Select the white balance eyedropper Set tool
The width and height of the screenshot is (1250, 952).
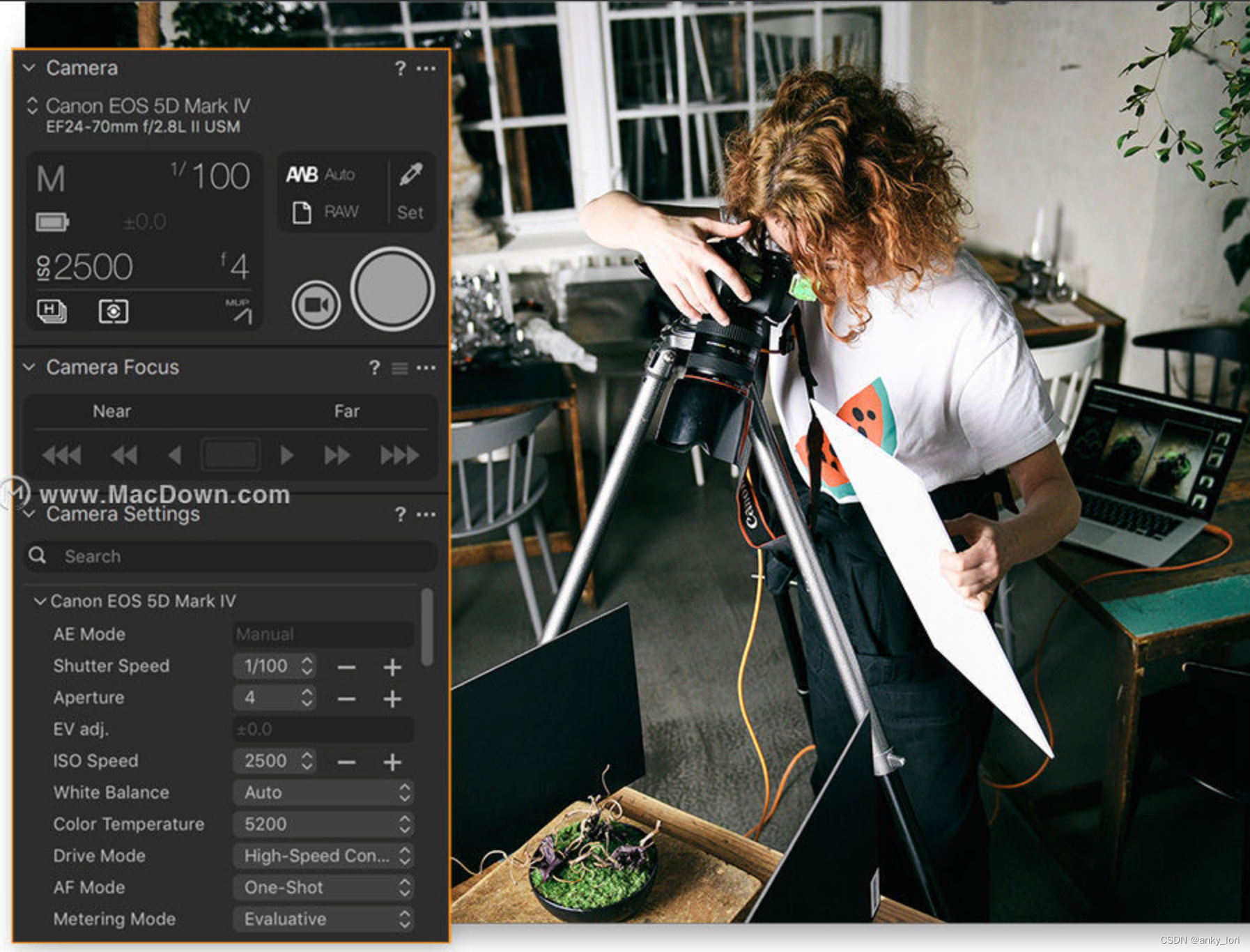410,192
